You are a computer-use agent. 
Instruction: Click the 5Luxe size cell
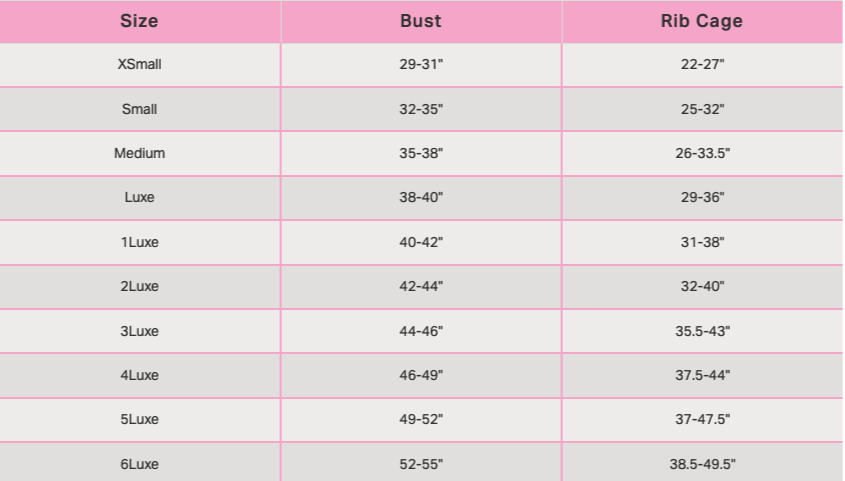point(139,420)
